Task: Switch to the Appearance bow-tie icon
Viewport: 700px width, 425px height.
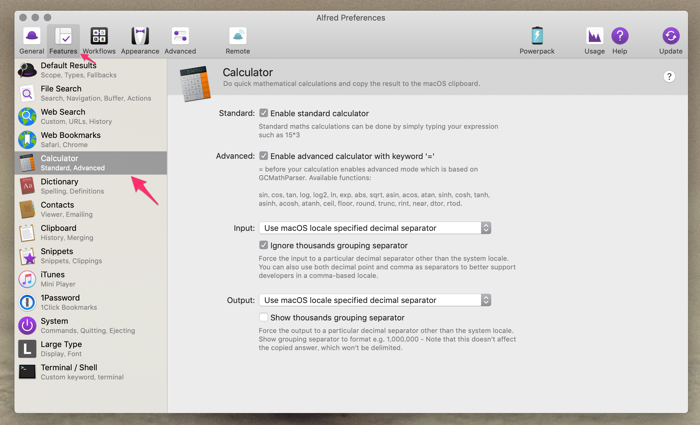Action: [x=140, y=36]
